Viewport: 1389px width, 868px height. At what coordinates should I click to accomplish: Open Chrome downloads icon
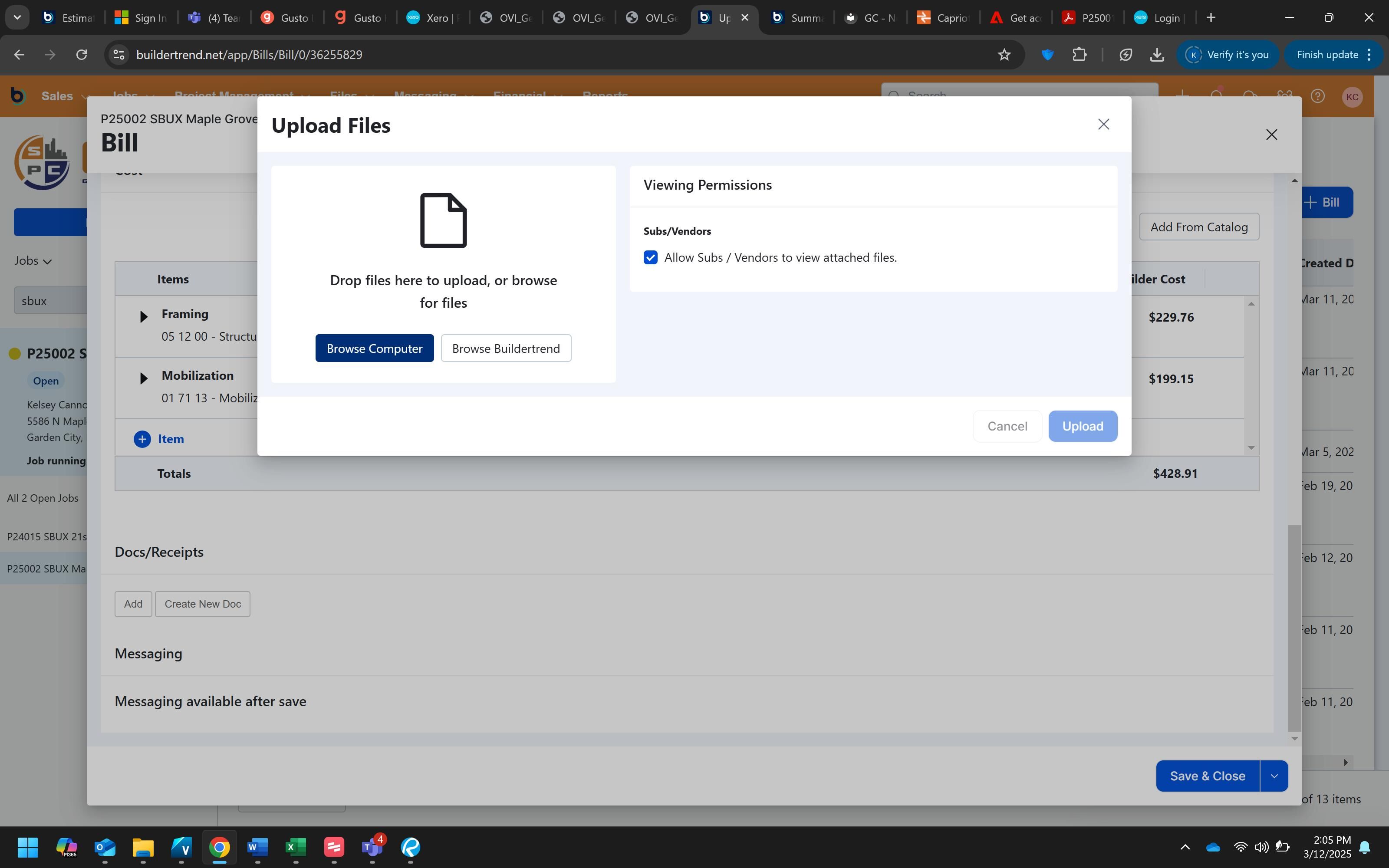tap(1156, 55)
